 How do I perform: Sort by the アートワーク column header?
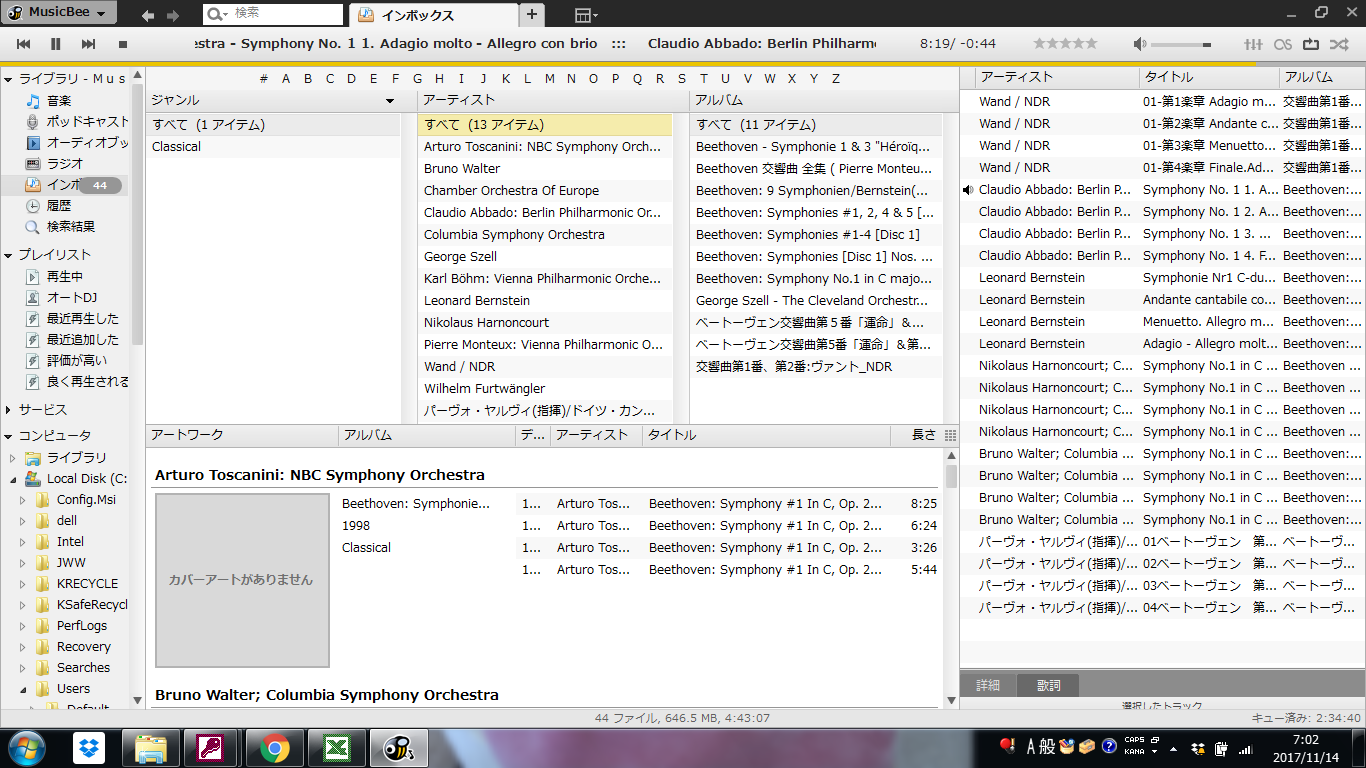click(x=242, y=435)
